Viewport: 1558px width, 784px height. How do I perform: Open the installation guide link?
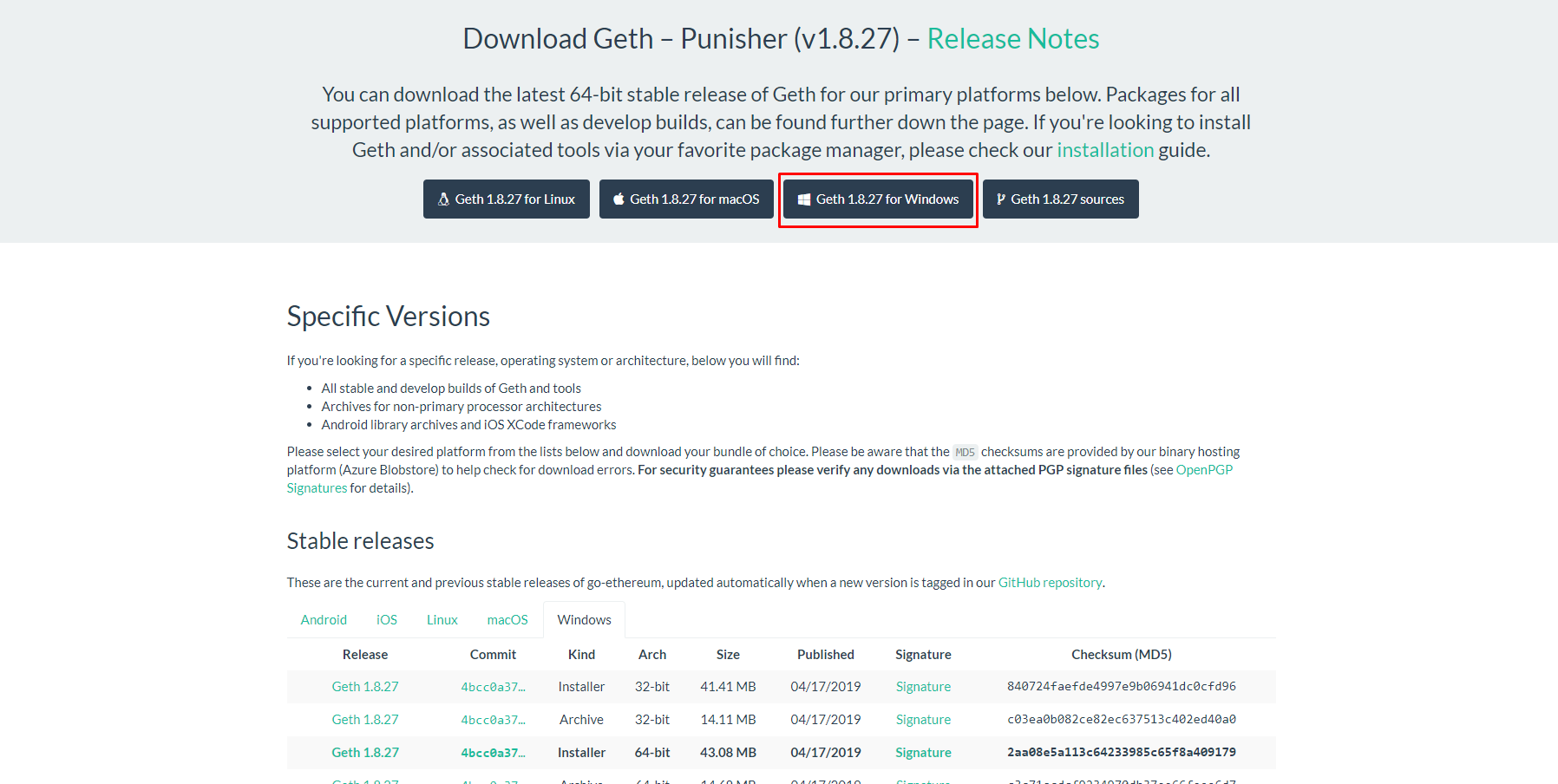click(x=1104, y=150)
